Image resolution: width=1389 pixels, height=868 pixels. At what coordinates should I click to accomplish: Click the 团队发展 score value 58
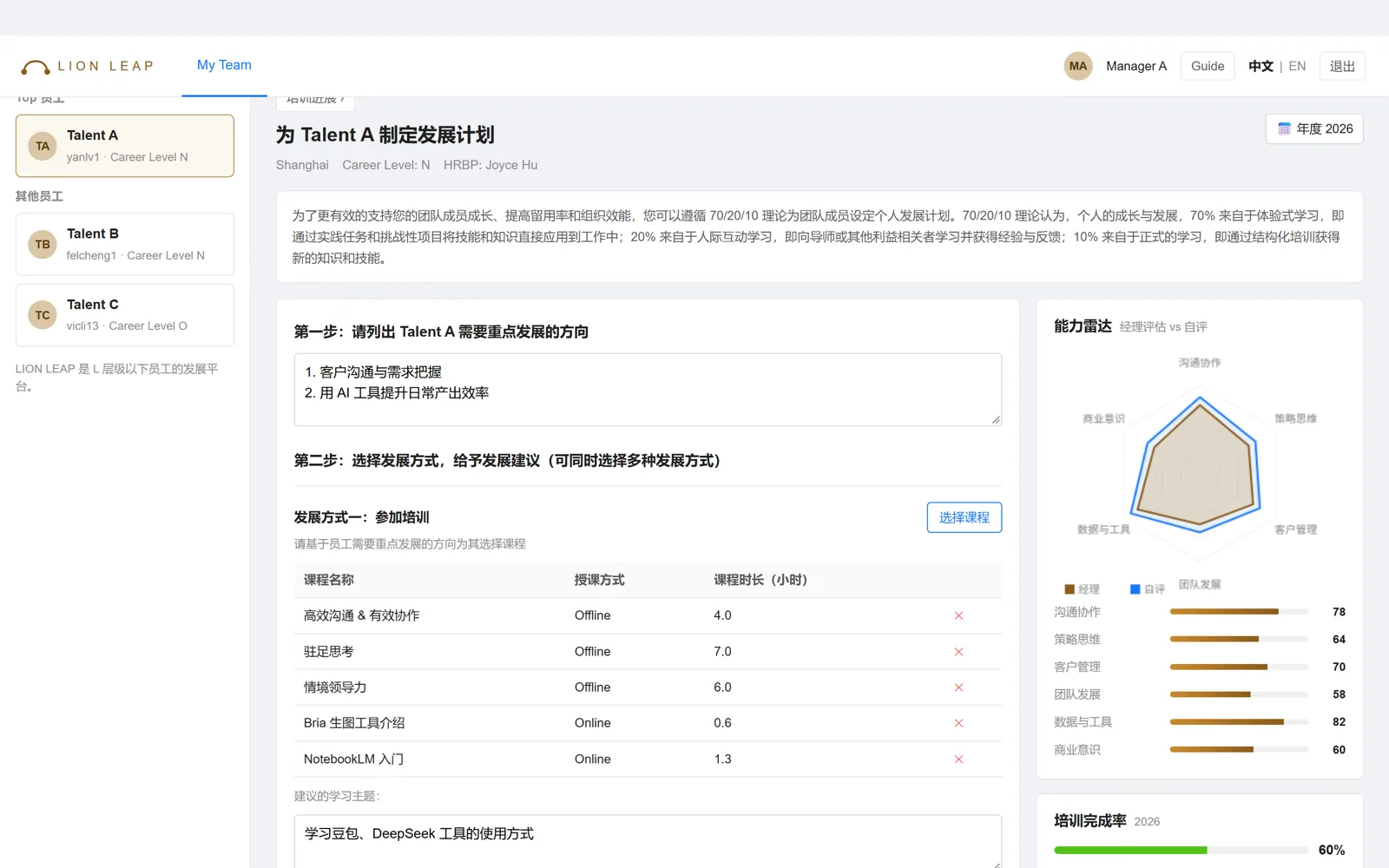coord(1339,694)
